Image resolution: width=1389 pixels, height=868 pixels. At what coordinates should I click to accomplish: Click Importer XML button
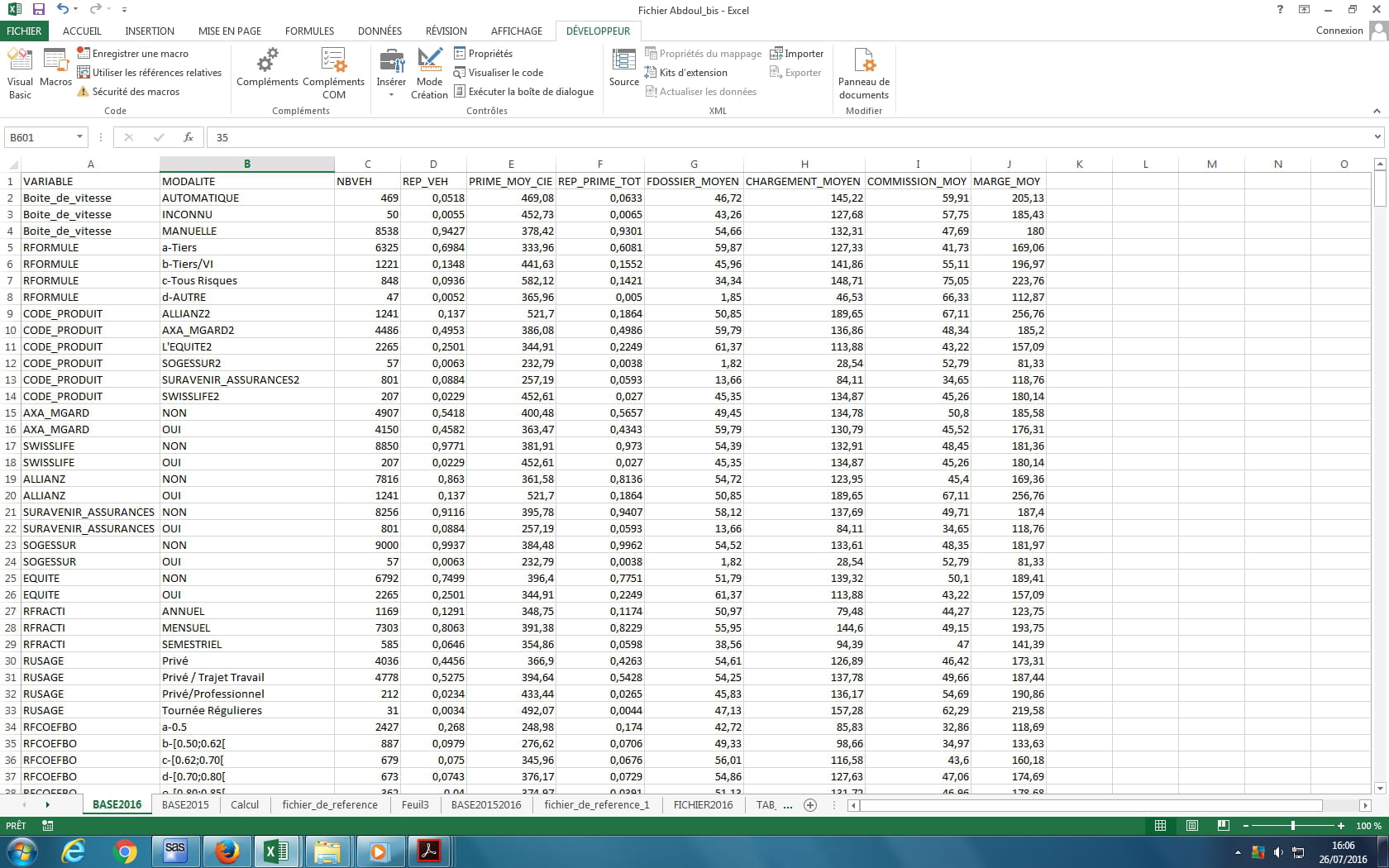pyautogui.click(x=796, y=53)
